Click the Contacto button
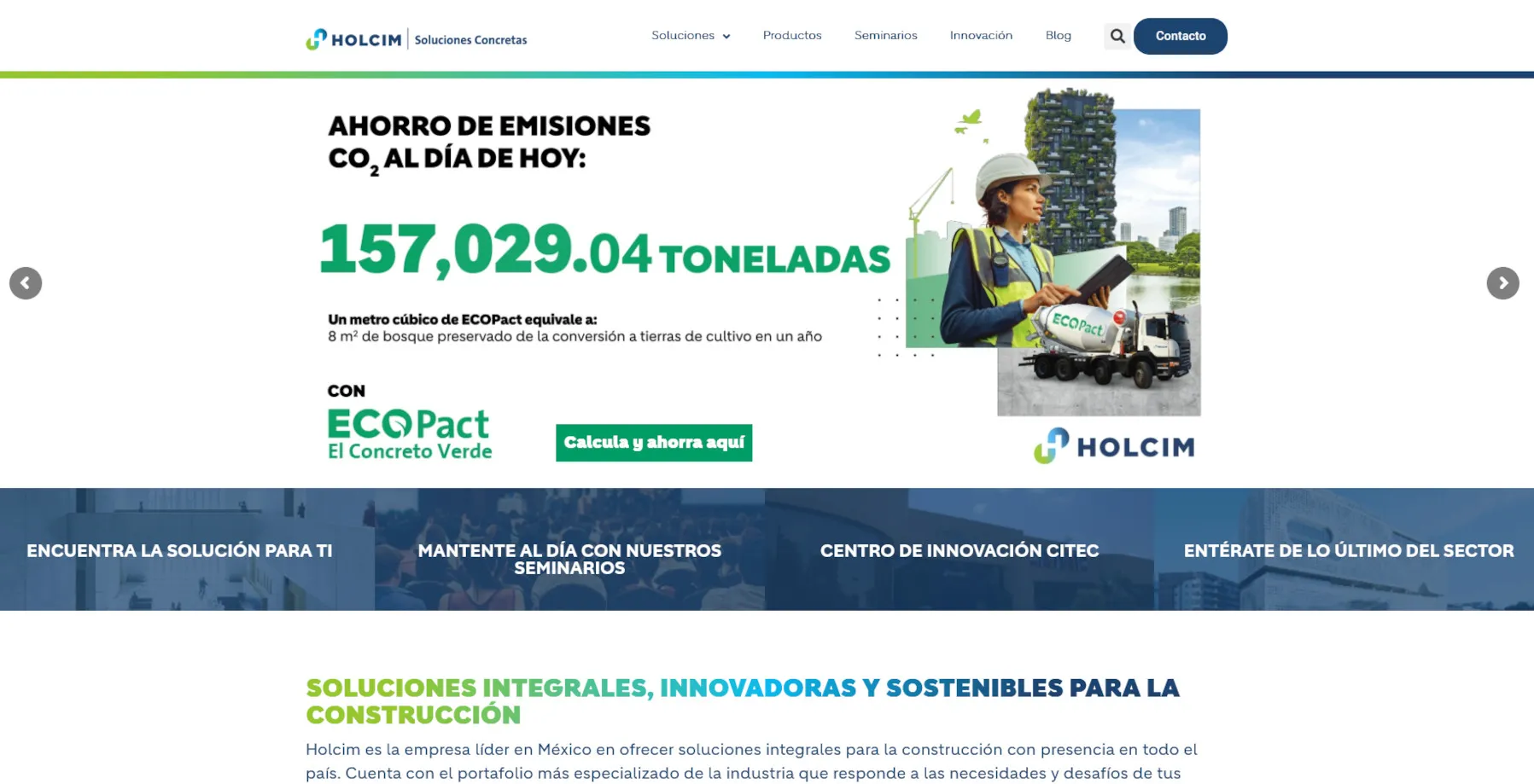The height and width of the screenshot is (784, 1534). [x=1181, y=36]
